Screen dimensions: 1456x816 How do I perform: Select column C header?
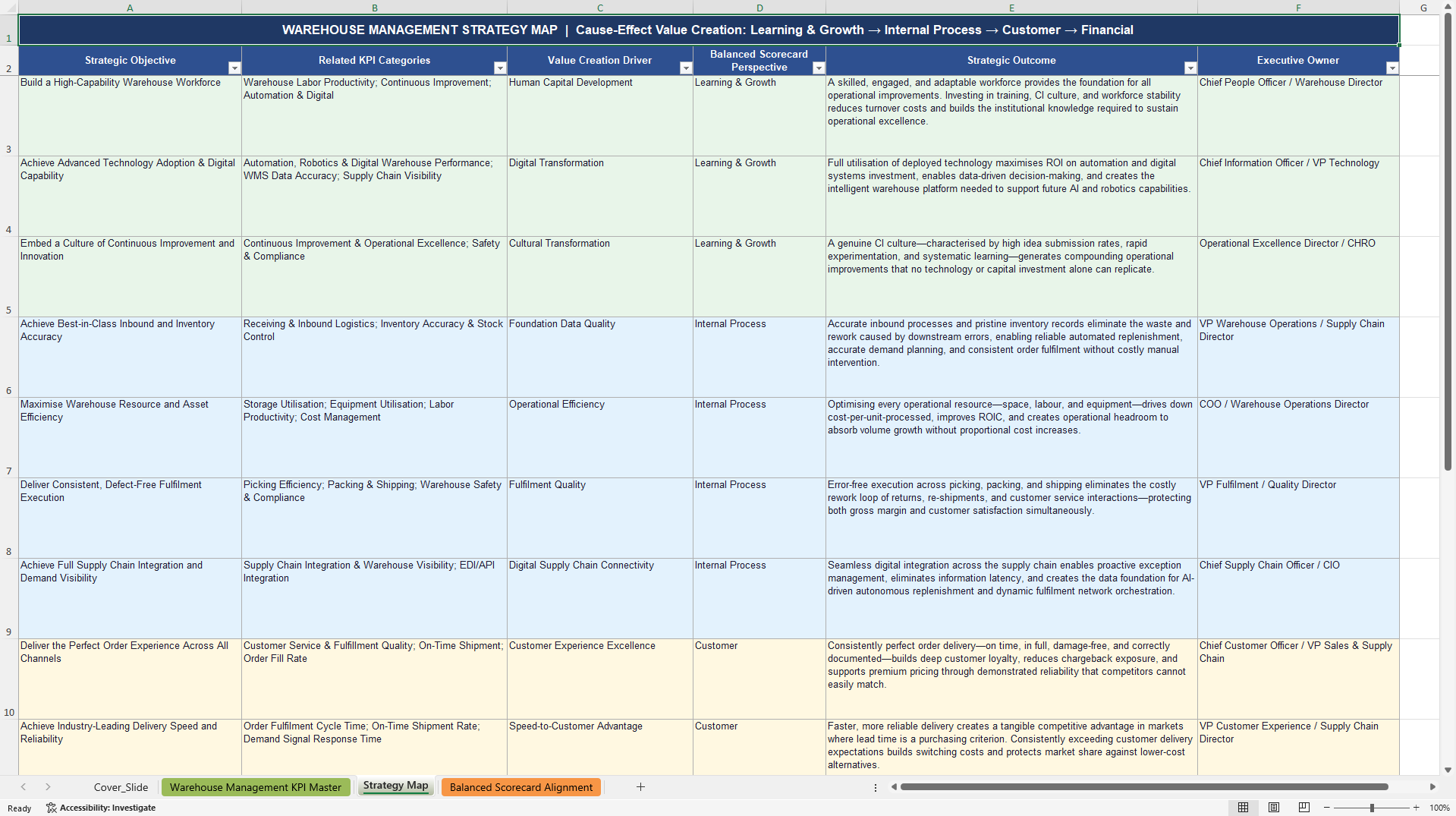(x=599, y=8)
